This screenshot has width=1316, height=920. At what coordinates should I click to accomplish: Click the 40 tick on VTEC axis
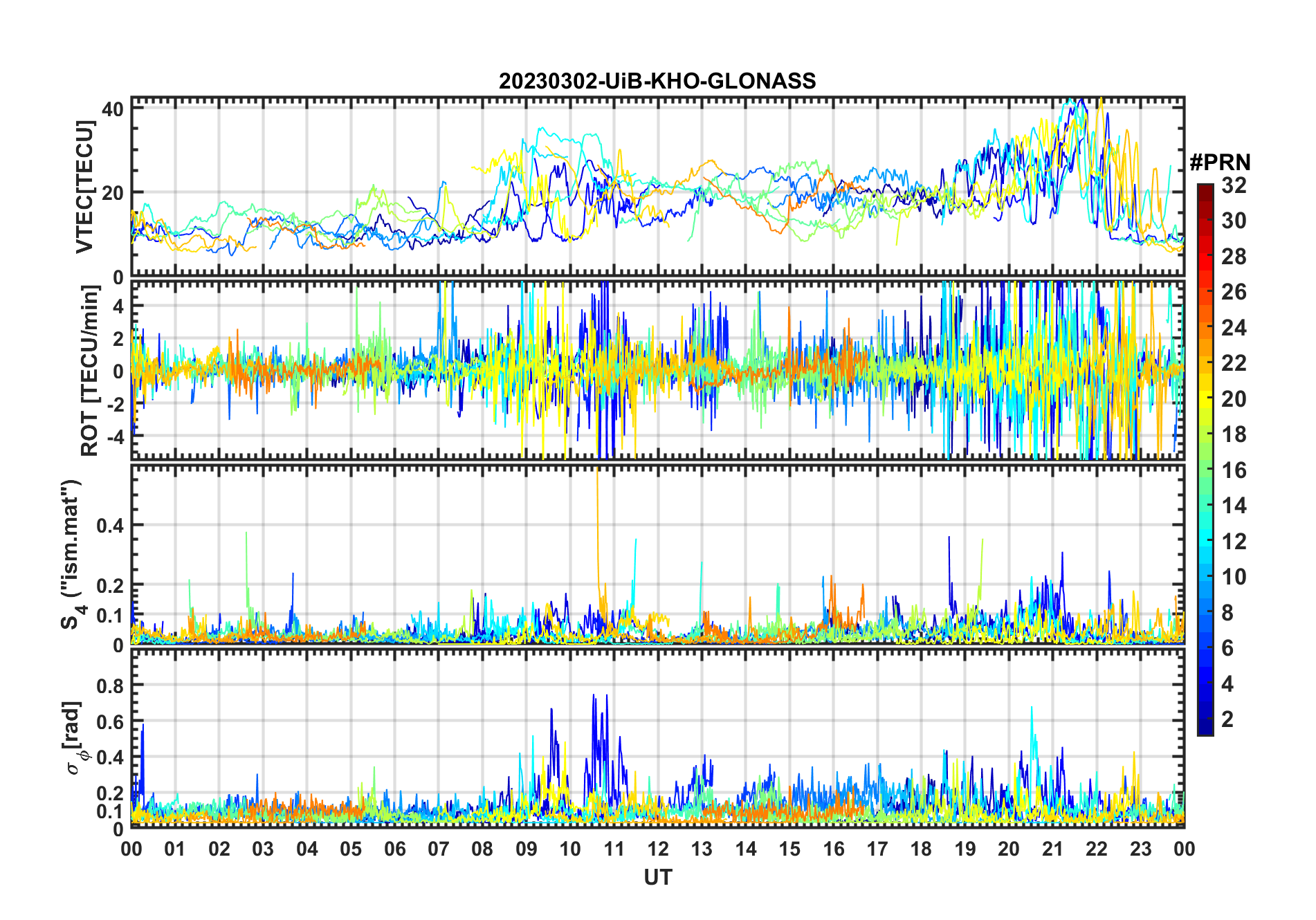click(113, 109)
